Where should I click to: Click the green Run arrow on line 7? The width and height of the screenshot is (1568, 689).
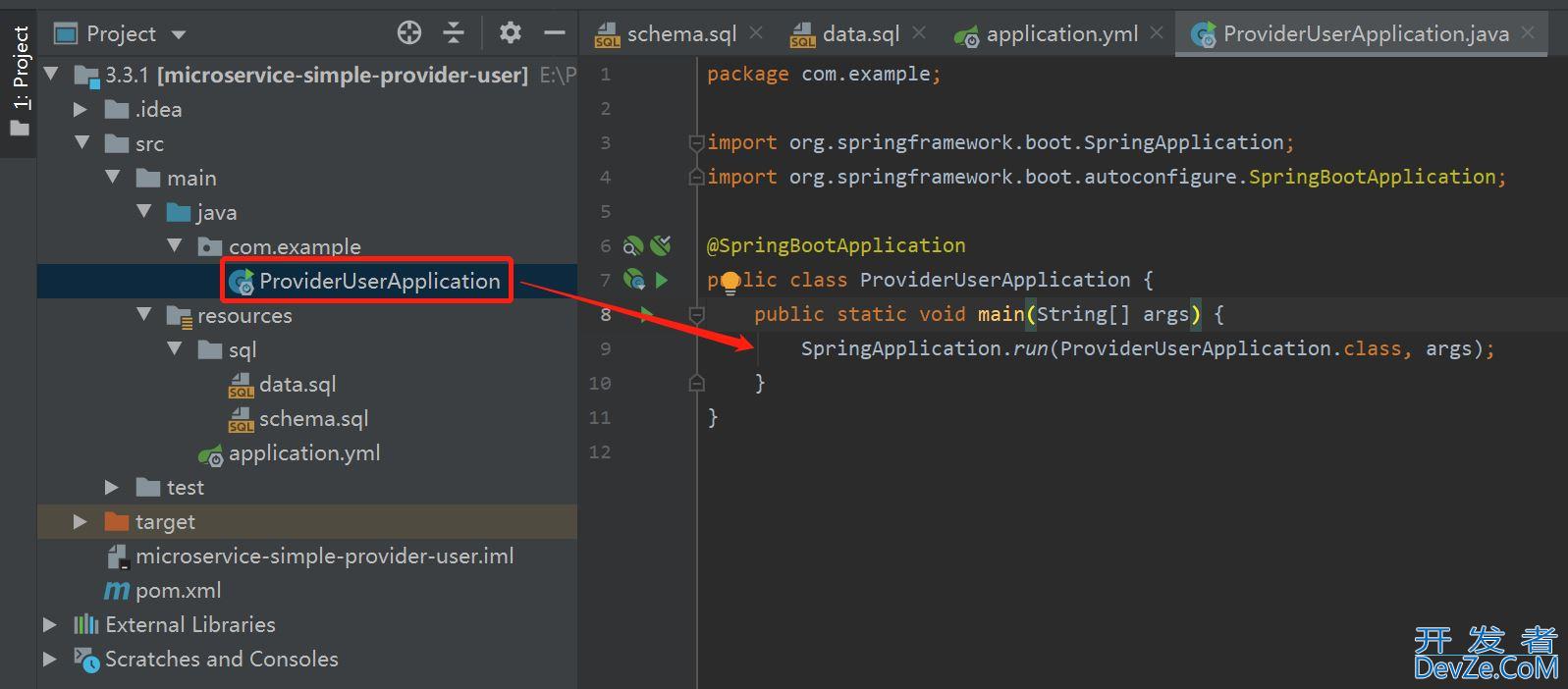(x=662, y=280)
